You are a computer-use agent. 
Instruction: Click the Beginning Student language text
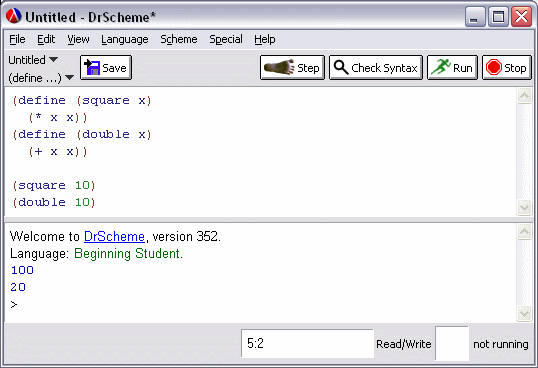tap(127, 254)
